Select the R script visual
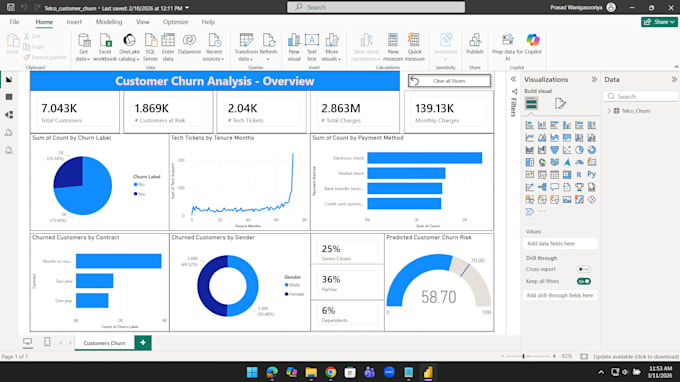This screenshot has height=382, width=680. pyautogui.click(x=579, y=175)
